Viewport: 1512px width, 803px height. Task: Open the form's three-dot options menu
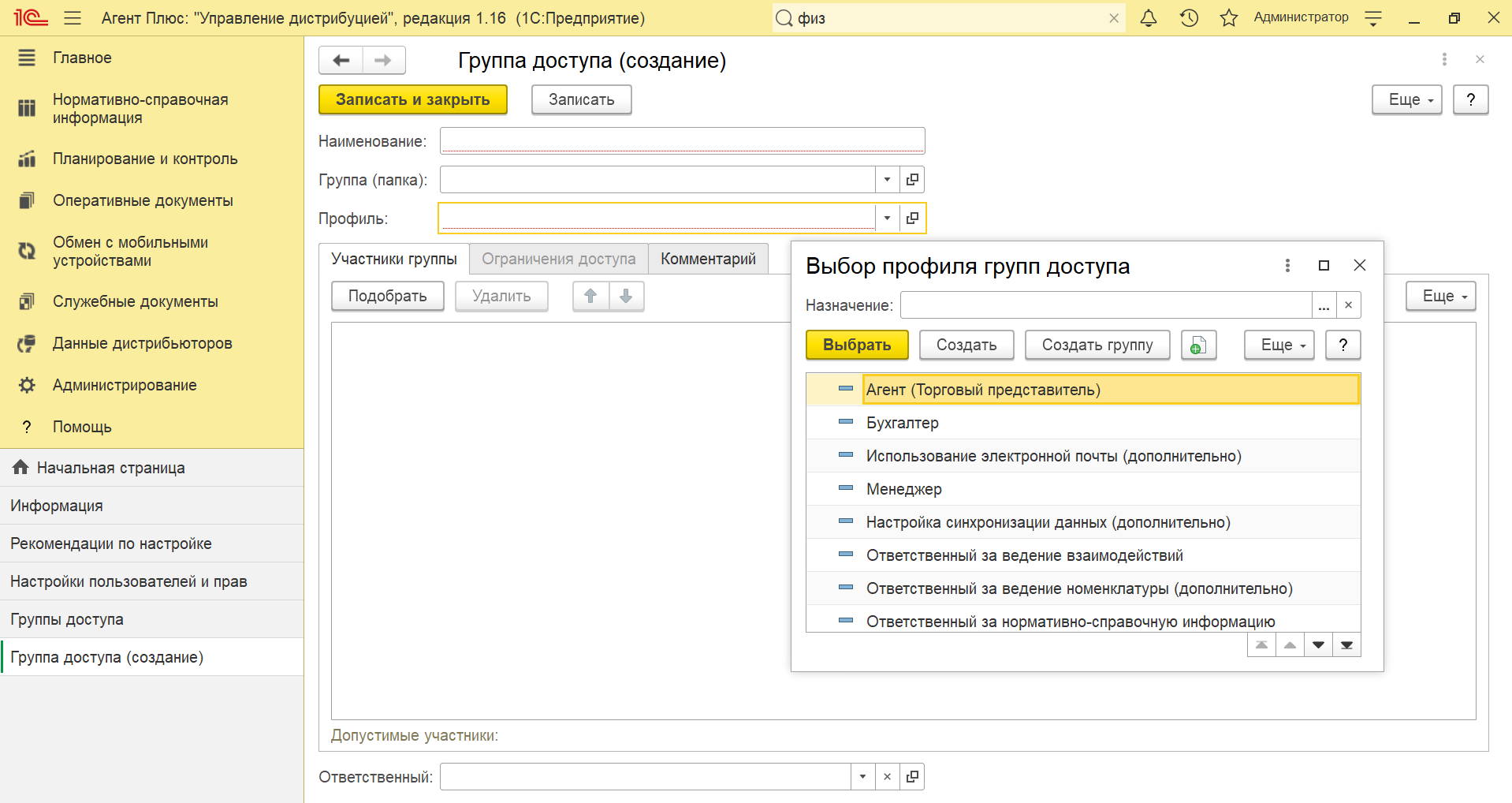point(1444,59)
